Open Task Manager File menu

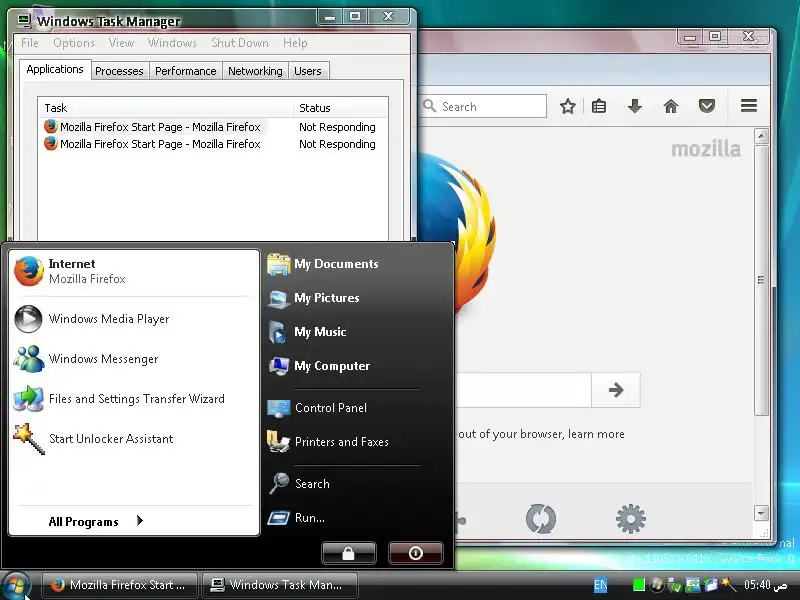(x=30, y=43)
